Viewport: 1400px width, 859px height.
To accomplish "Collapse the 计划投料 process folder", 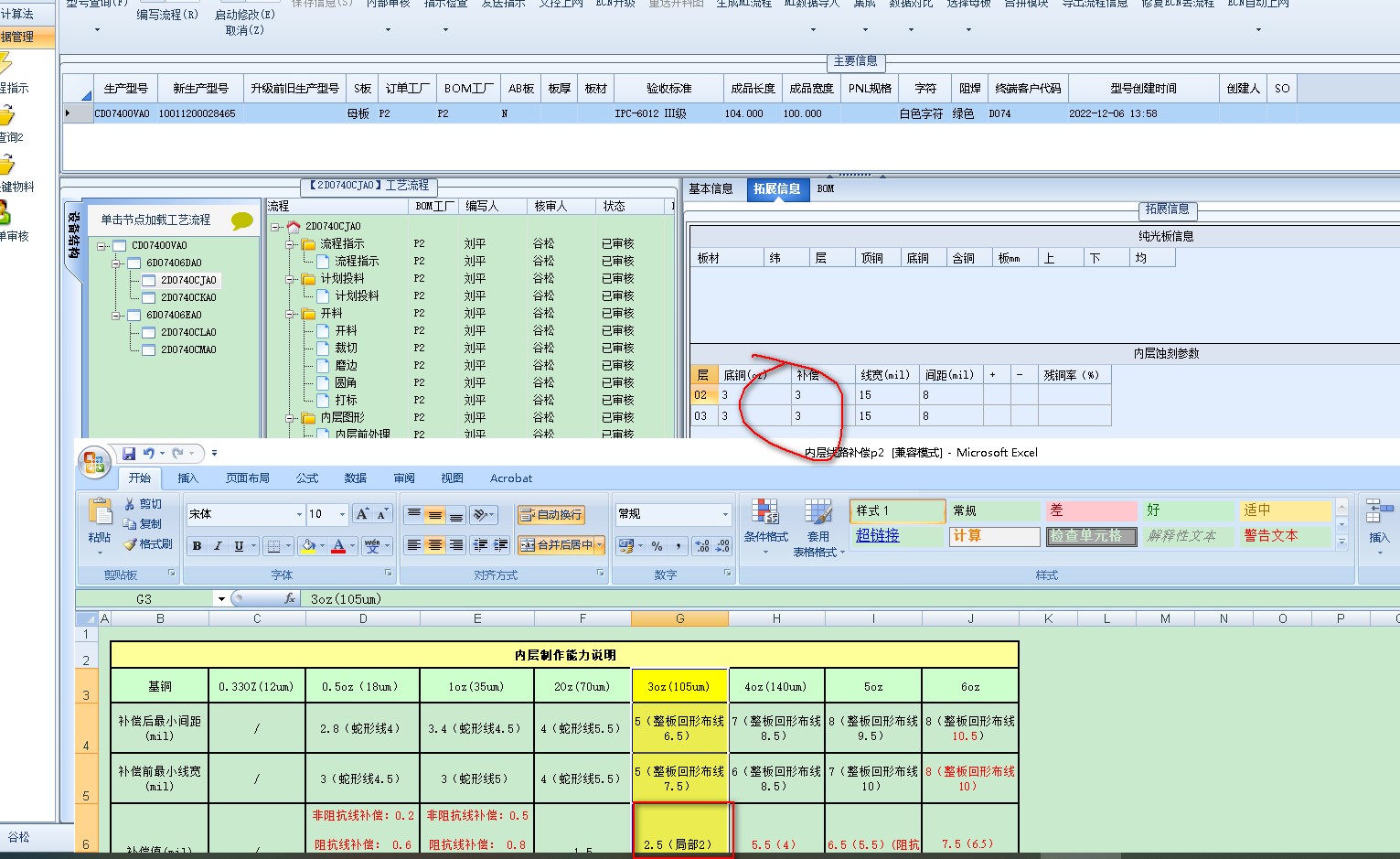I will [291, 279].
